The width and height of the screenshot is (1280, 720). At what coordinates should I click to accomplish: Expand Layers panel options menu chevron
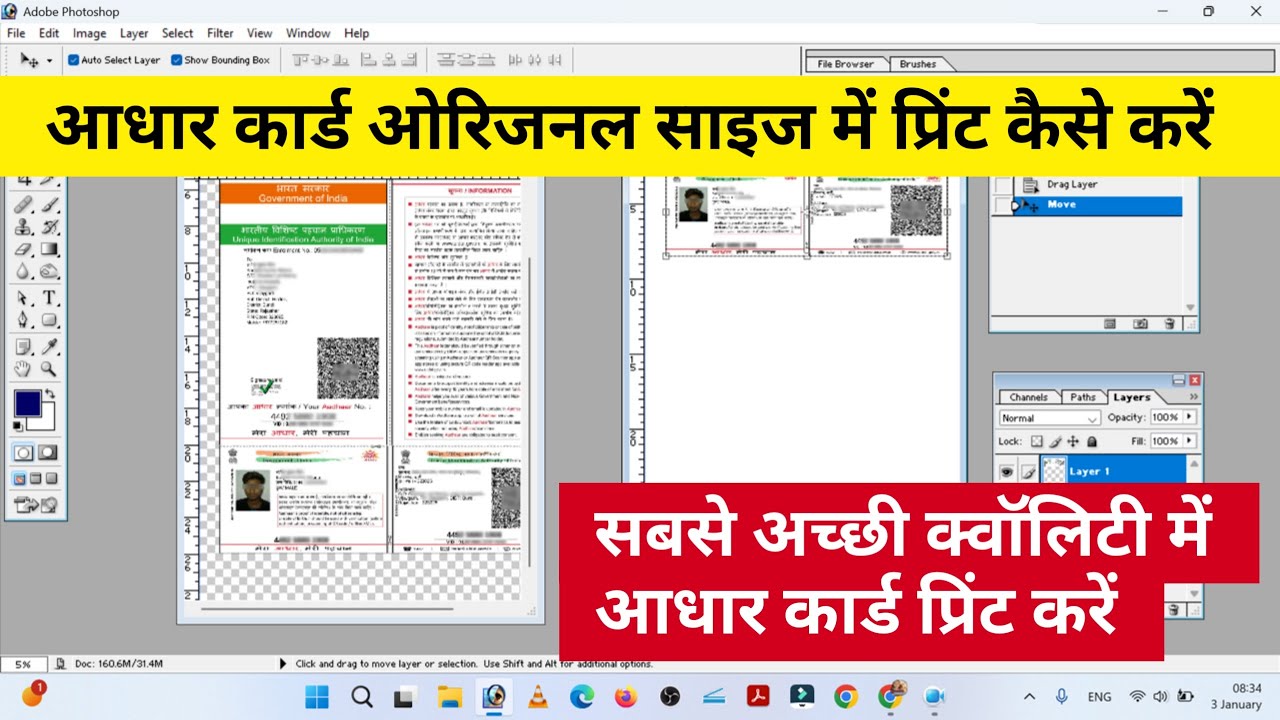1194,396
